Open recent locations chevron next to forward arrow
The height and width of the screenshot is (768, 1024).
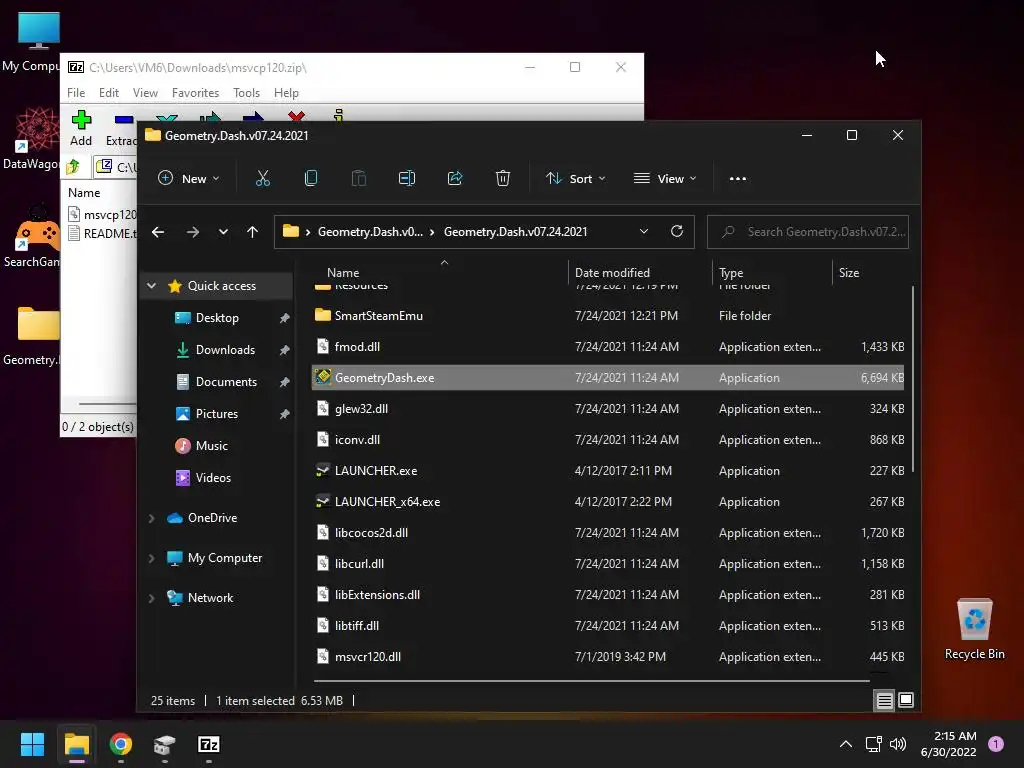[223, 232]
